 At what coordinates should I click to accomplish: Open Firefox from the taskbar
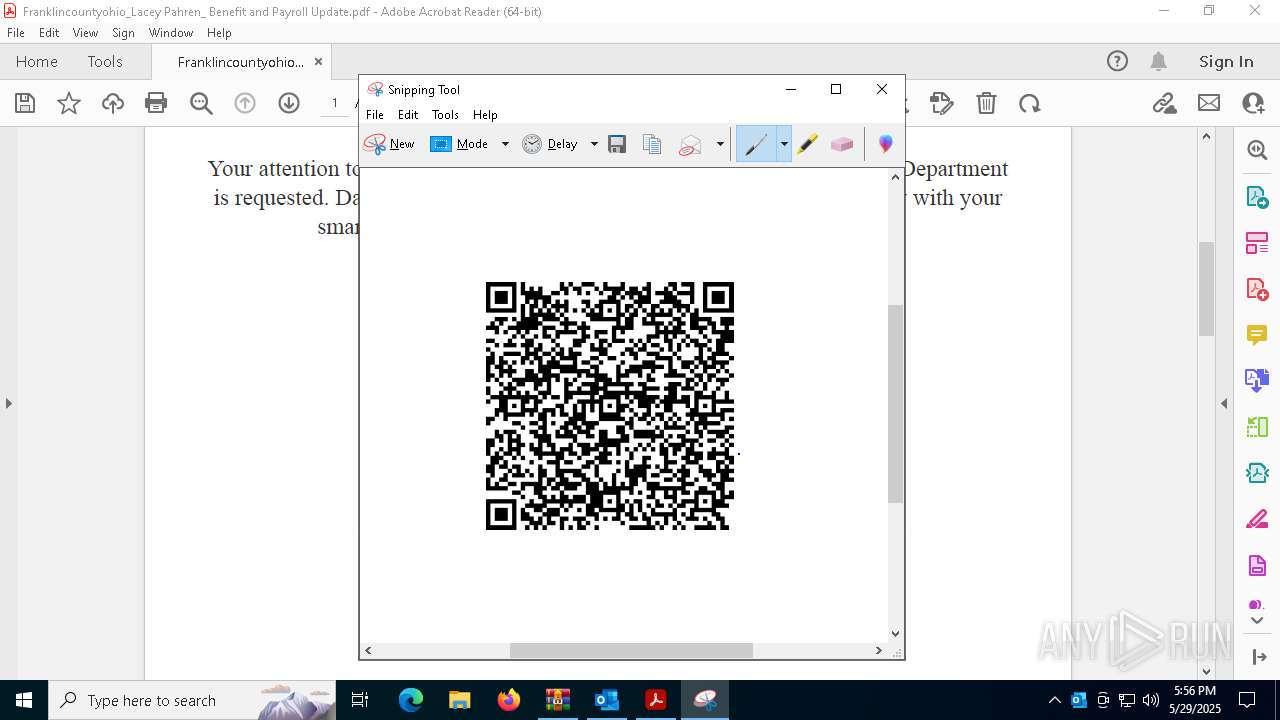tap(509, 700)
